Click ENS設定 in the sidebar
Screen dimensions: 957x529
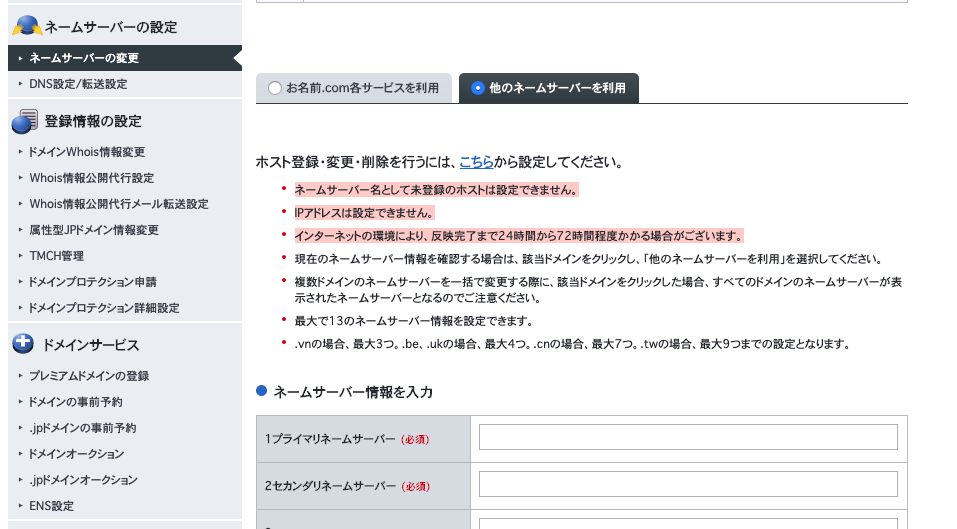(52, 506)
